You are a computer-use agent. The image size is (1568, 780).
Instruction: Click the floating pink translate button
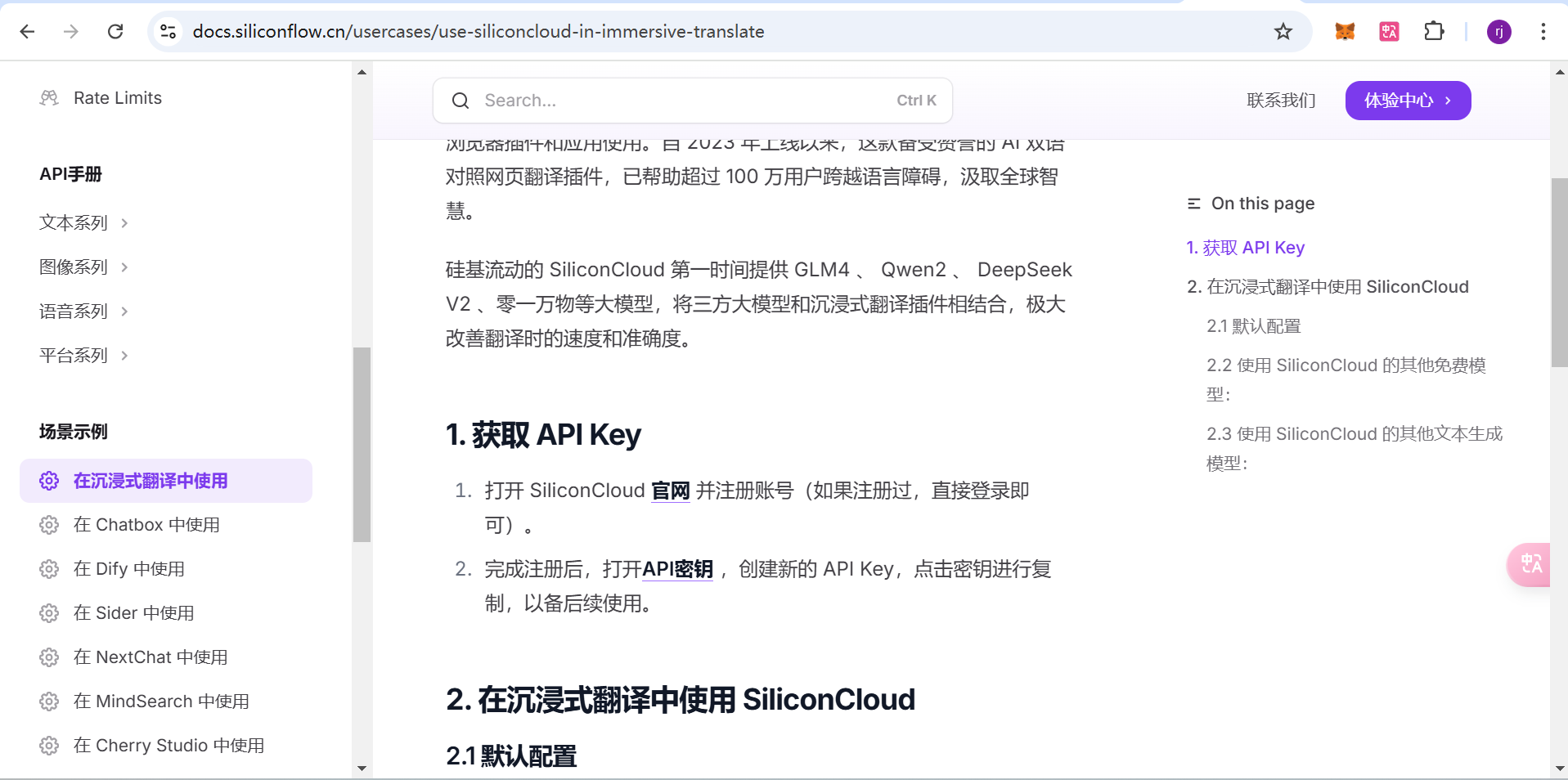click(1530, 564)
